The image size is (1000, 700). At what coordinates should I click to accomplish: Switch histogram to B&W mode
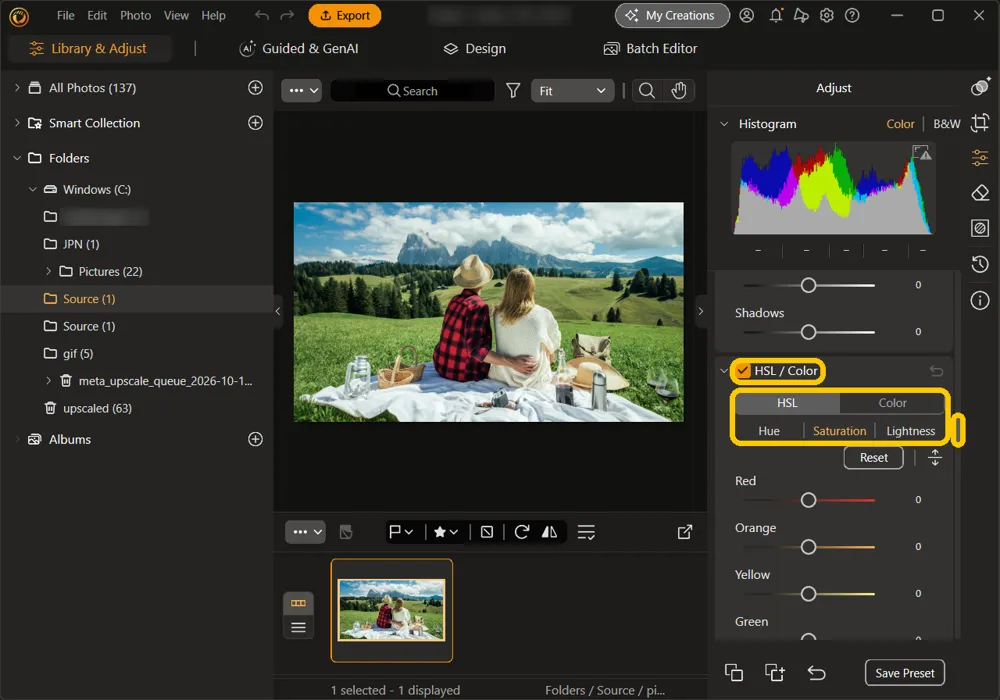click(x=946, y=124)
